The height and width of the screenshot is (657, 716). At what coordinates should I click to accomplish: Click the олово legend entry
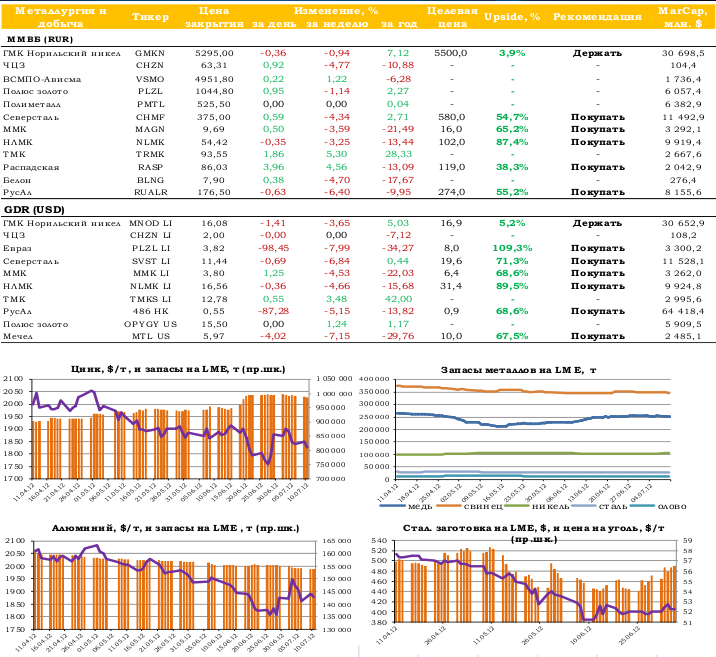click(659, 506)
